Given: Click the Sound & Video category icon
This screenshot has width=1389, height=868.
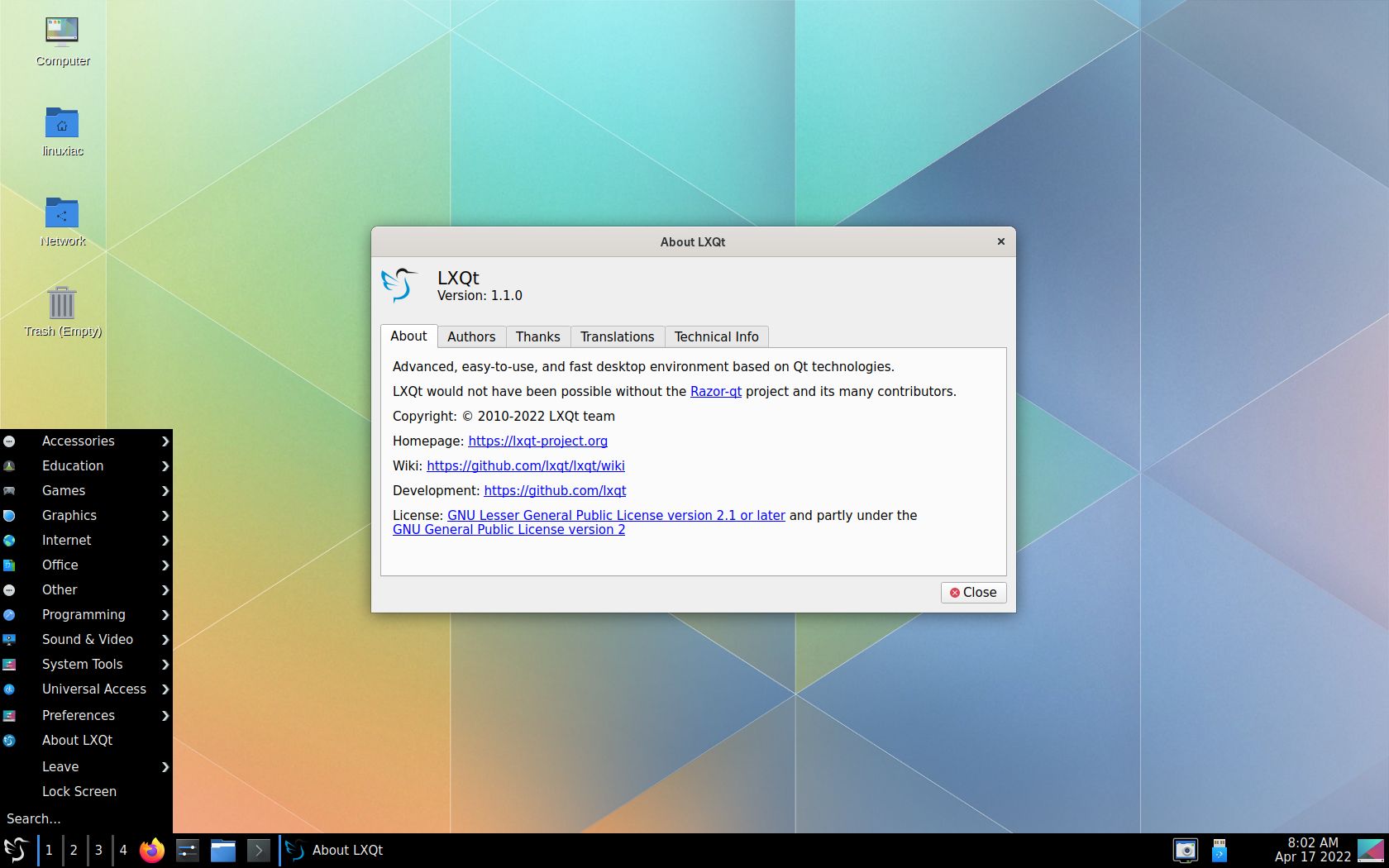Looking at the screenshot, I should (x=9, y=640).
